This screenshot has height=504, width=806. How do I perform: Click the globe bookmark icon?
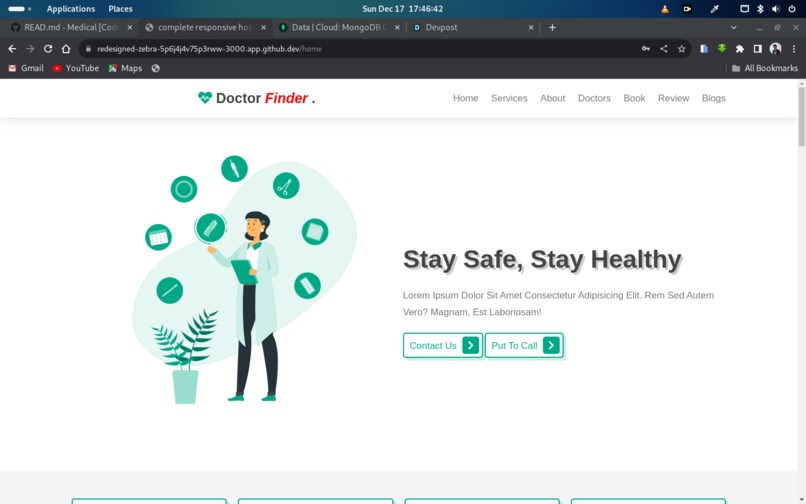coord(155,68)
